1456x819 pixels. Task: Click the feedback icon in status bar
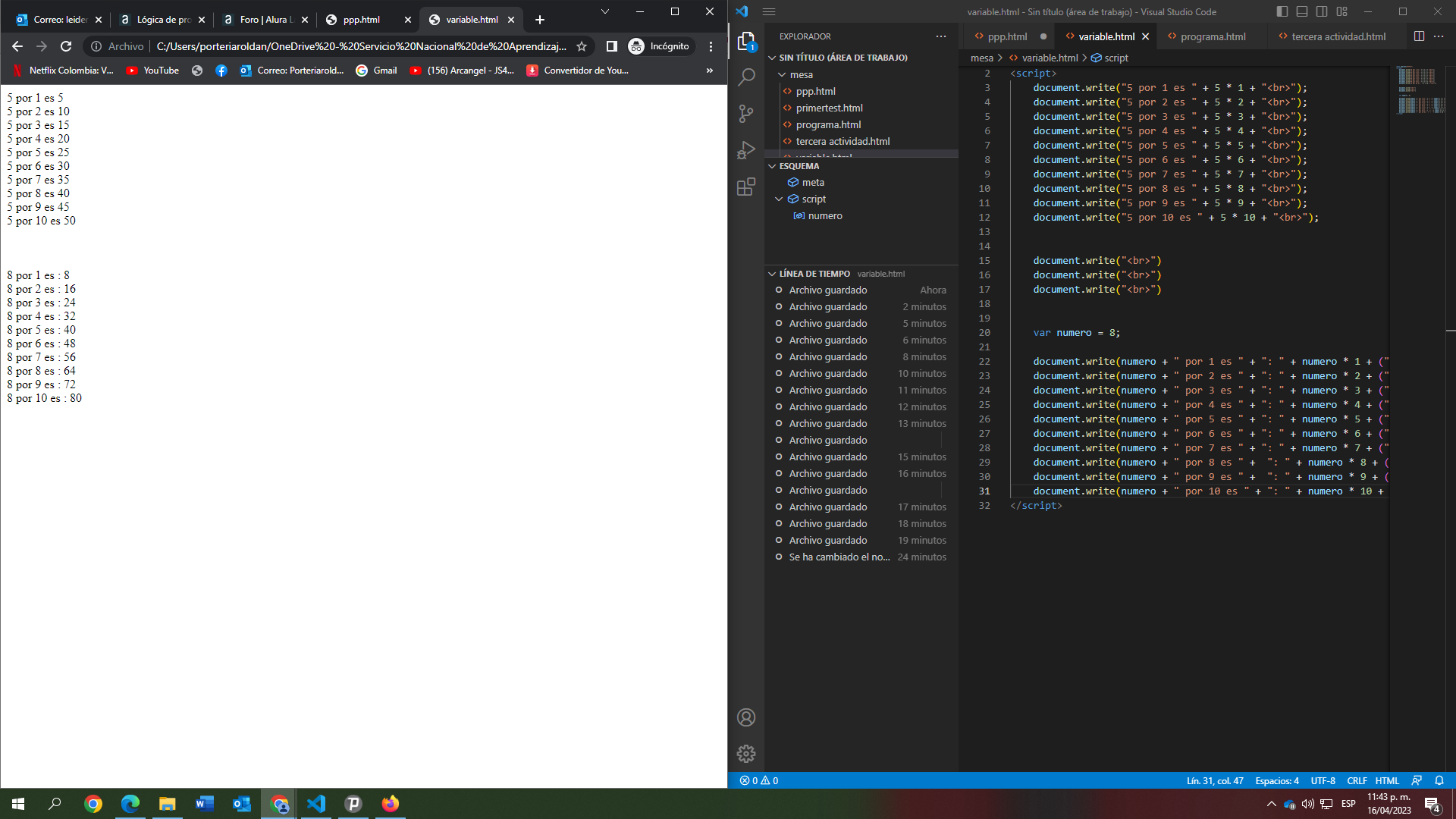[x=1417, y=780]
